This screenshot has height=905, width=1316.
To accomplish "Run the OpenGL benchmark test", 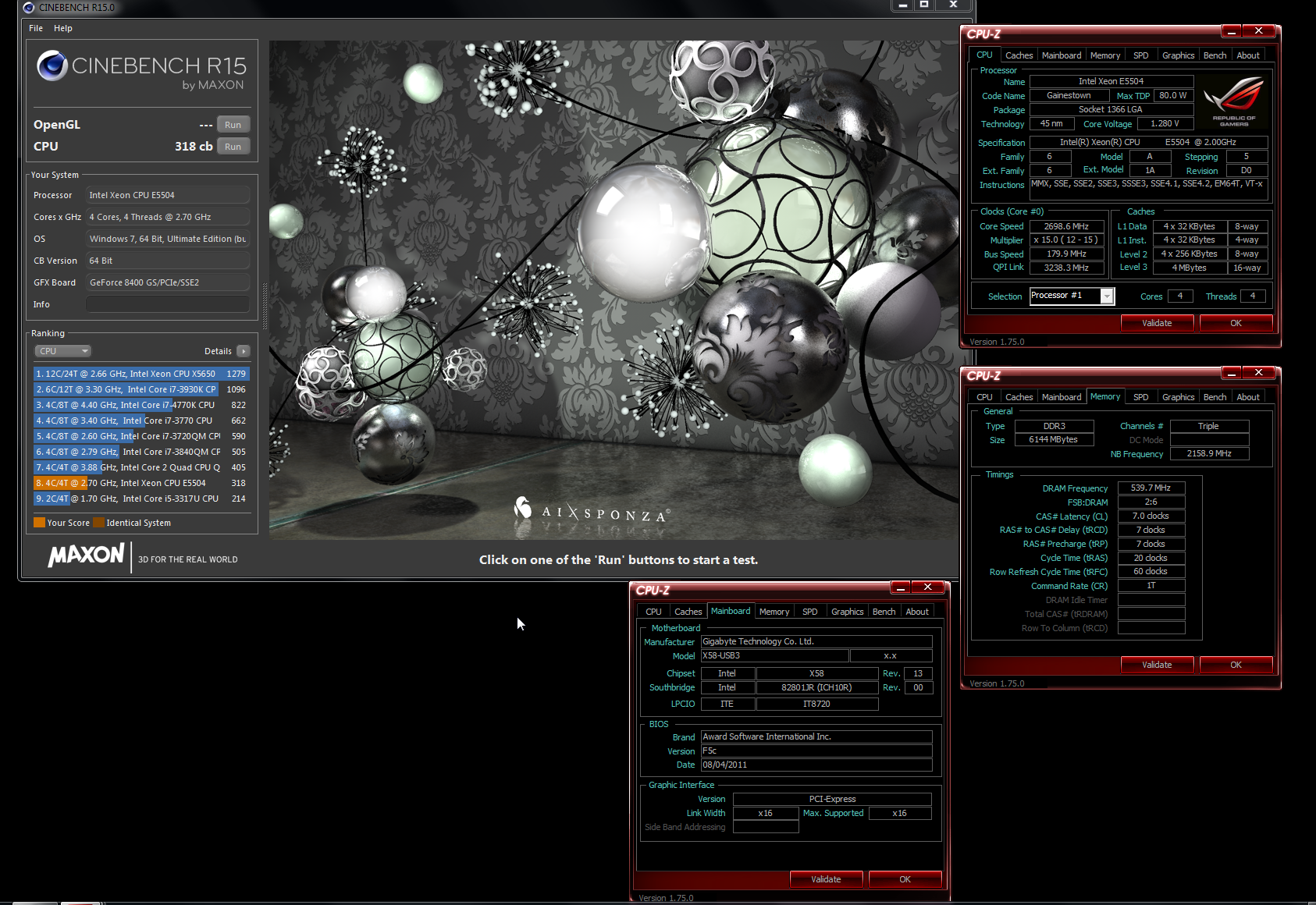I will [233, 125].
